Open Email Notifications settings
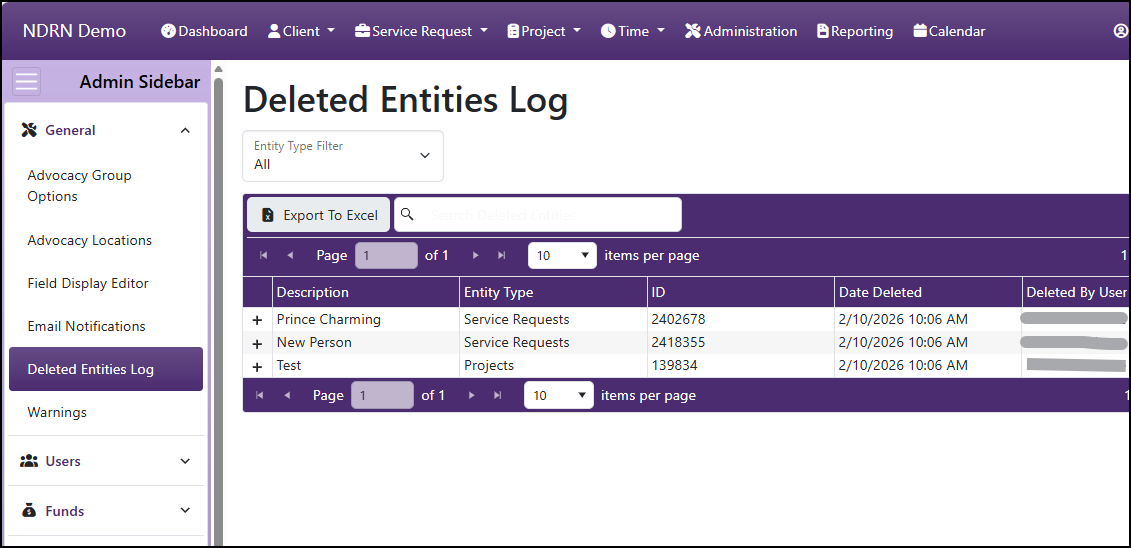The image size is (1131, 548). (106, 326)
